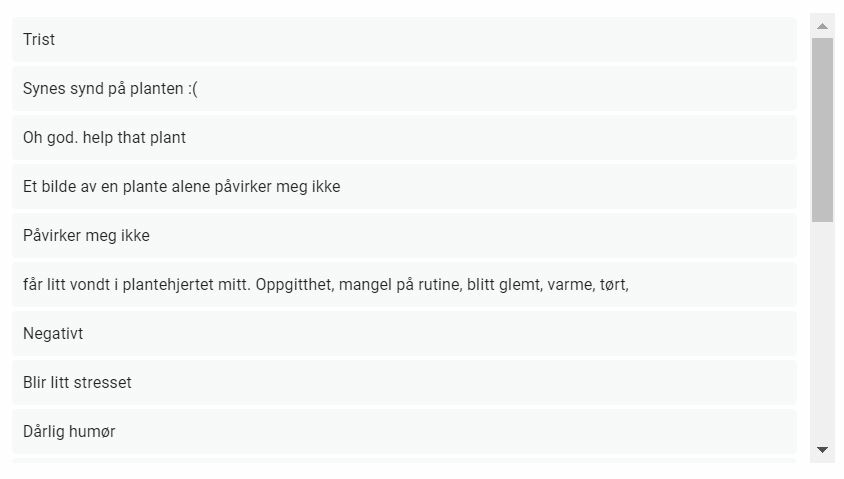
Task: Click the word "stresset" in the response list
Action: 103,383
